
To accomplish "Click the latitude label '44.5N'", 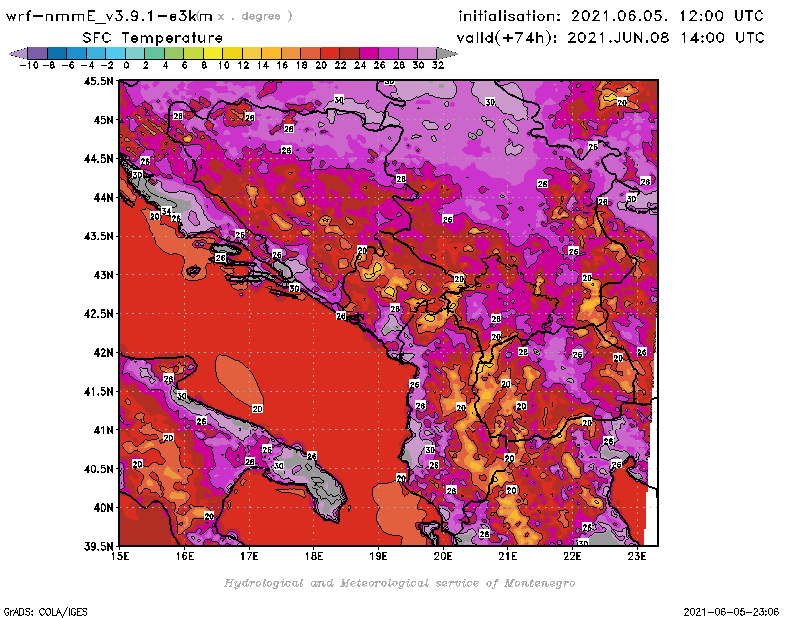I will pyautogui.click(x=99, y=159).
